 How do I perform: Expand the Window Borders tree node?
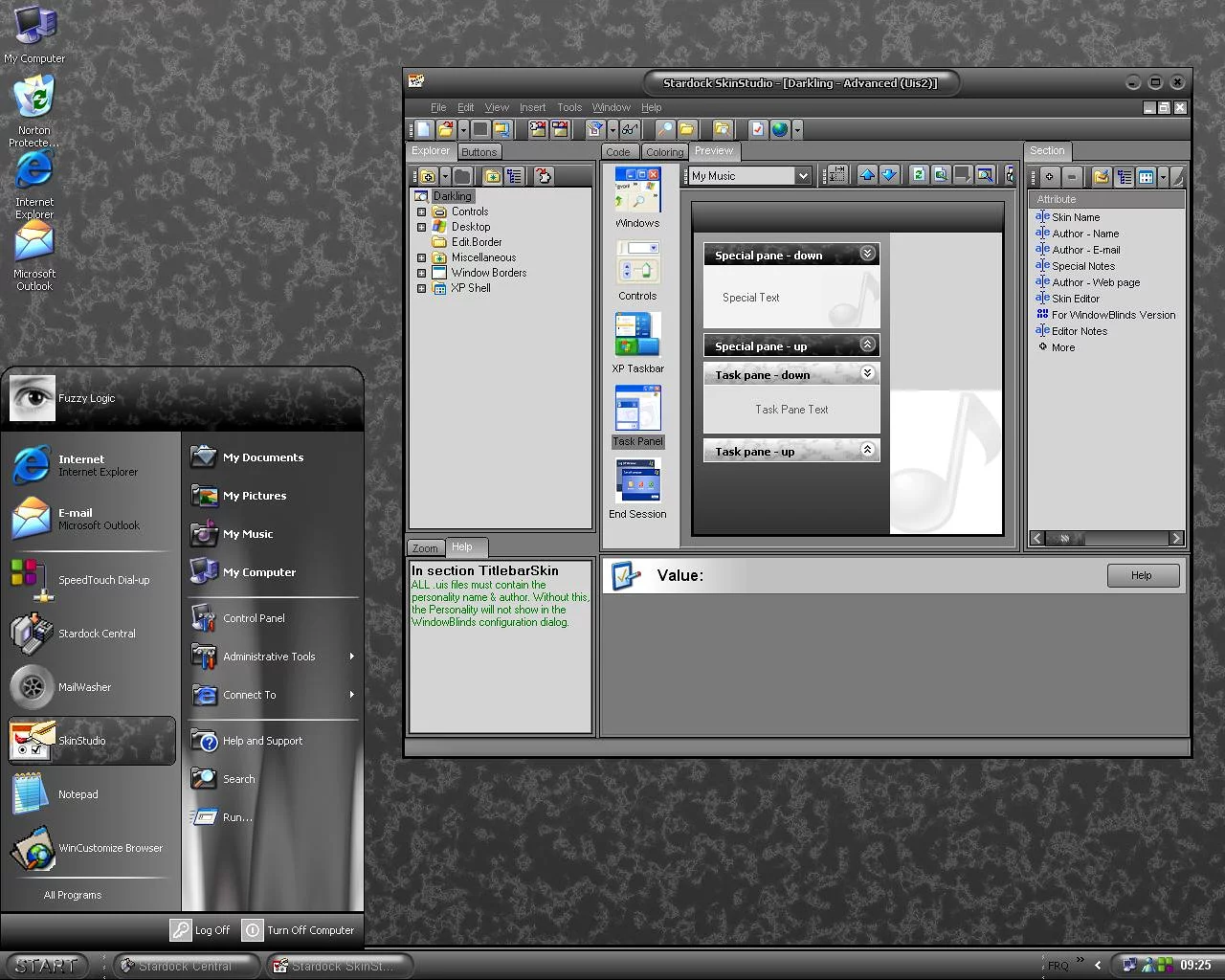pyautogui.click(x=421, y=273)
